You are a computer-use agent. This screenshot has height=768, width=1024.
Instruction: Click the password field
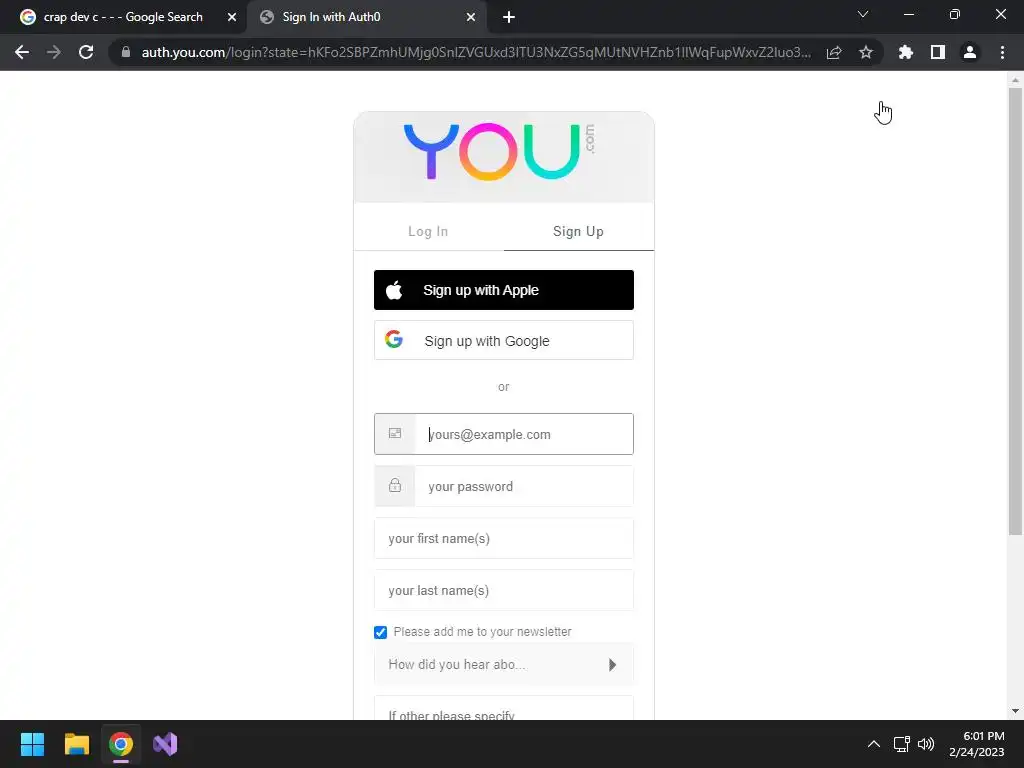click(504, 487)
